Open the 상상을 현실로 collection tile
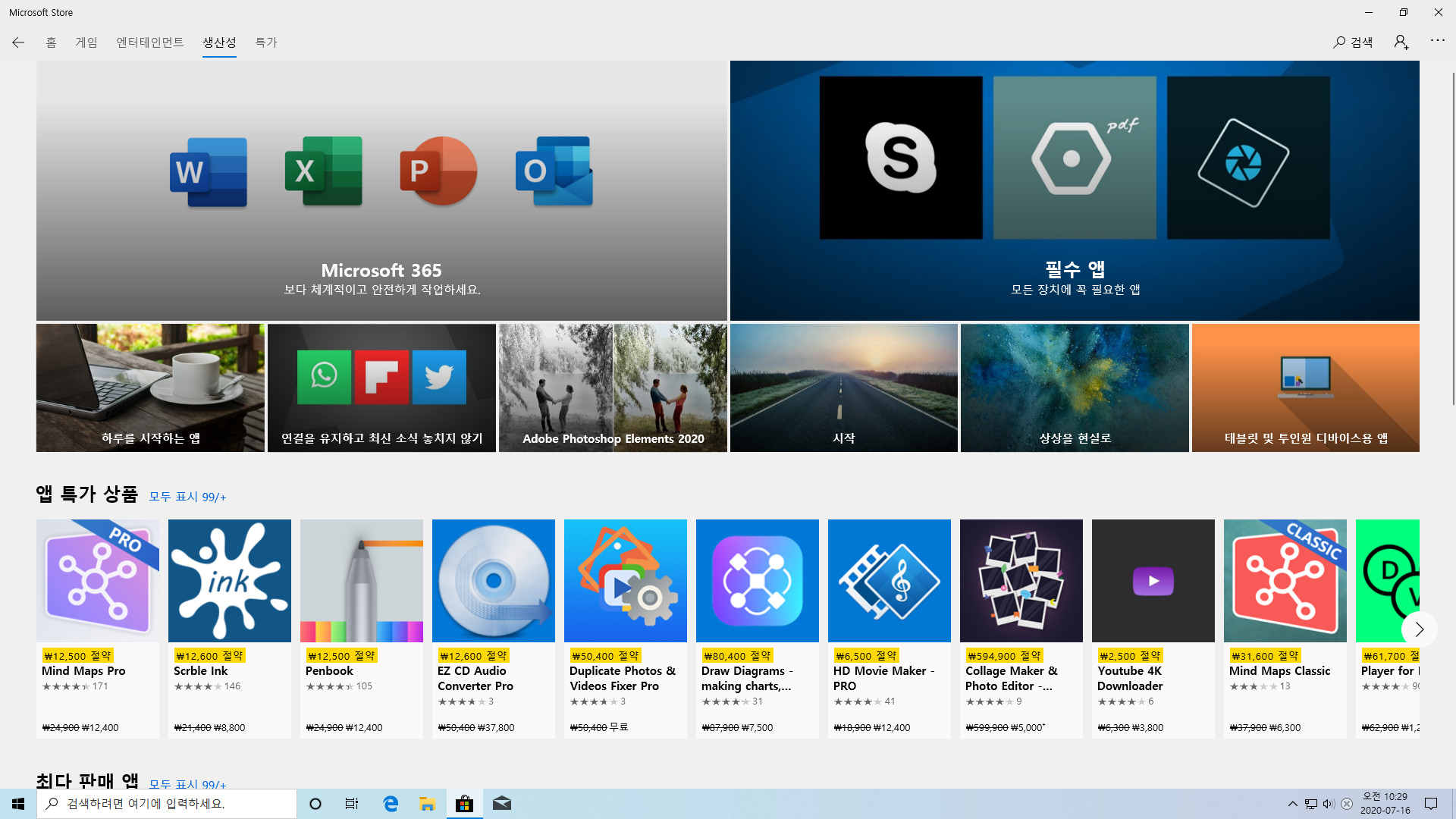The height and width of the screenshot is (819, 1456). [x=1075, y=388]
